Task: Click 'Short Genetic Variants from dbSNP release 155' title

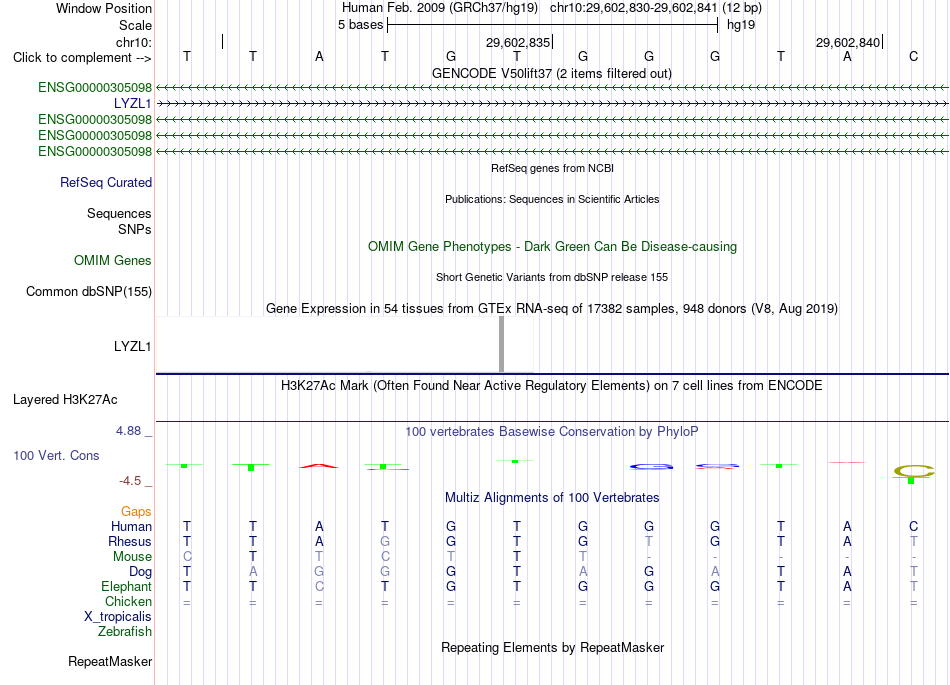Action: coord(552,277)
